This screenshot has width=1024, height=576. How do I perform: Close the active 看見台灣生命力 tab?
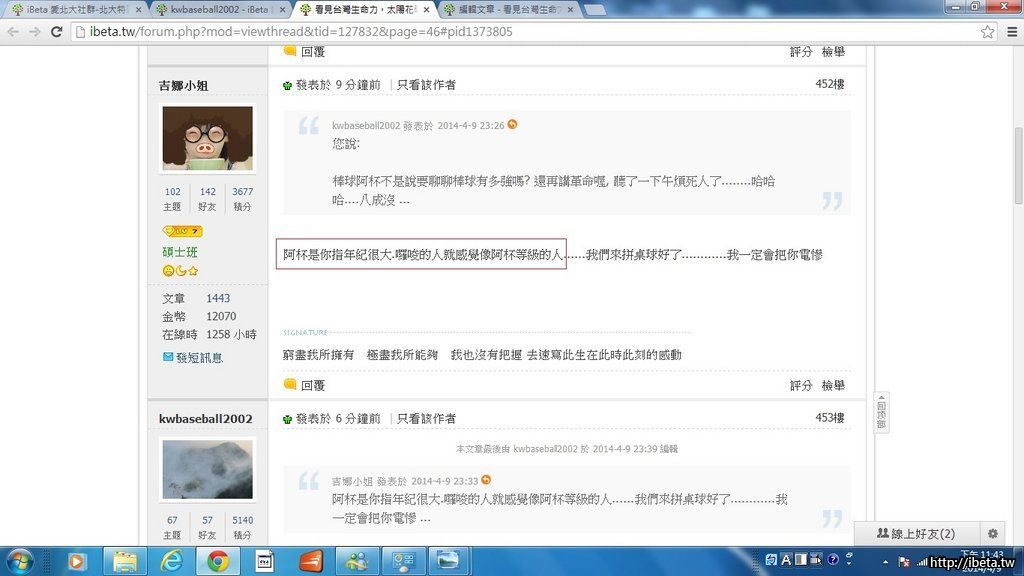427,9
